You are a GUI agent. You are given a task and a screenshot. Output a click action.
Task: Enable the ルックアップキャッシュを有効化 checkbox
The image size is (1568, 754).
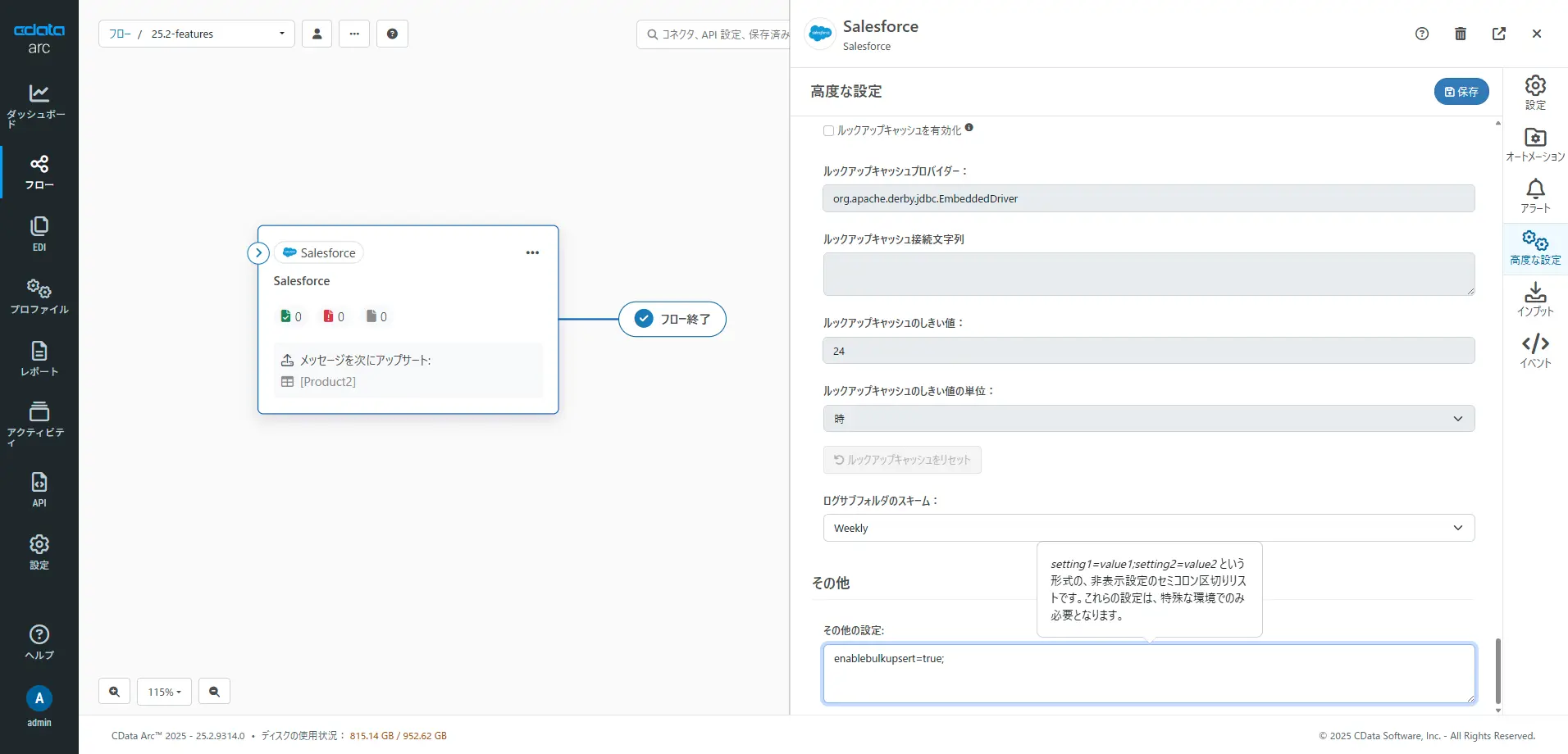click(828, 130)
